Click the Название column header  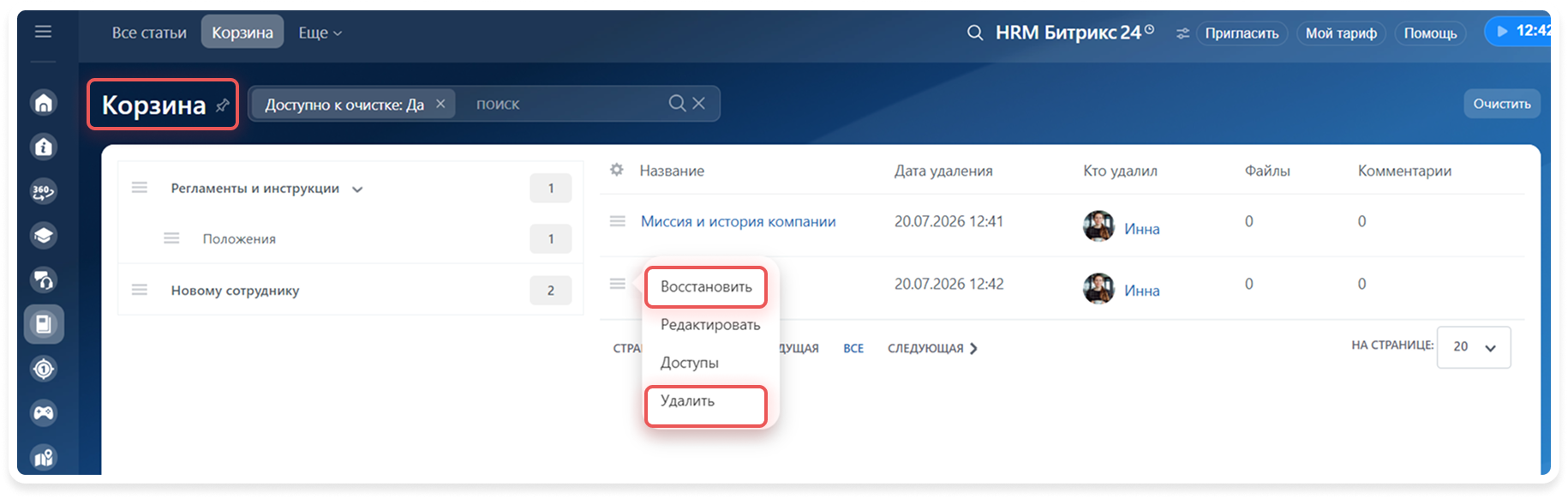click(672, 171)
